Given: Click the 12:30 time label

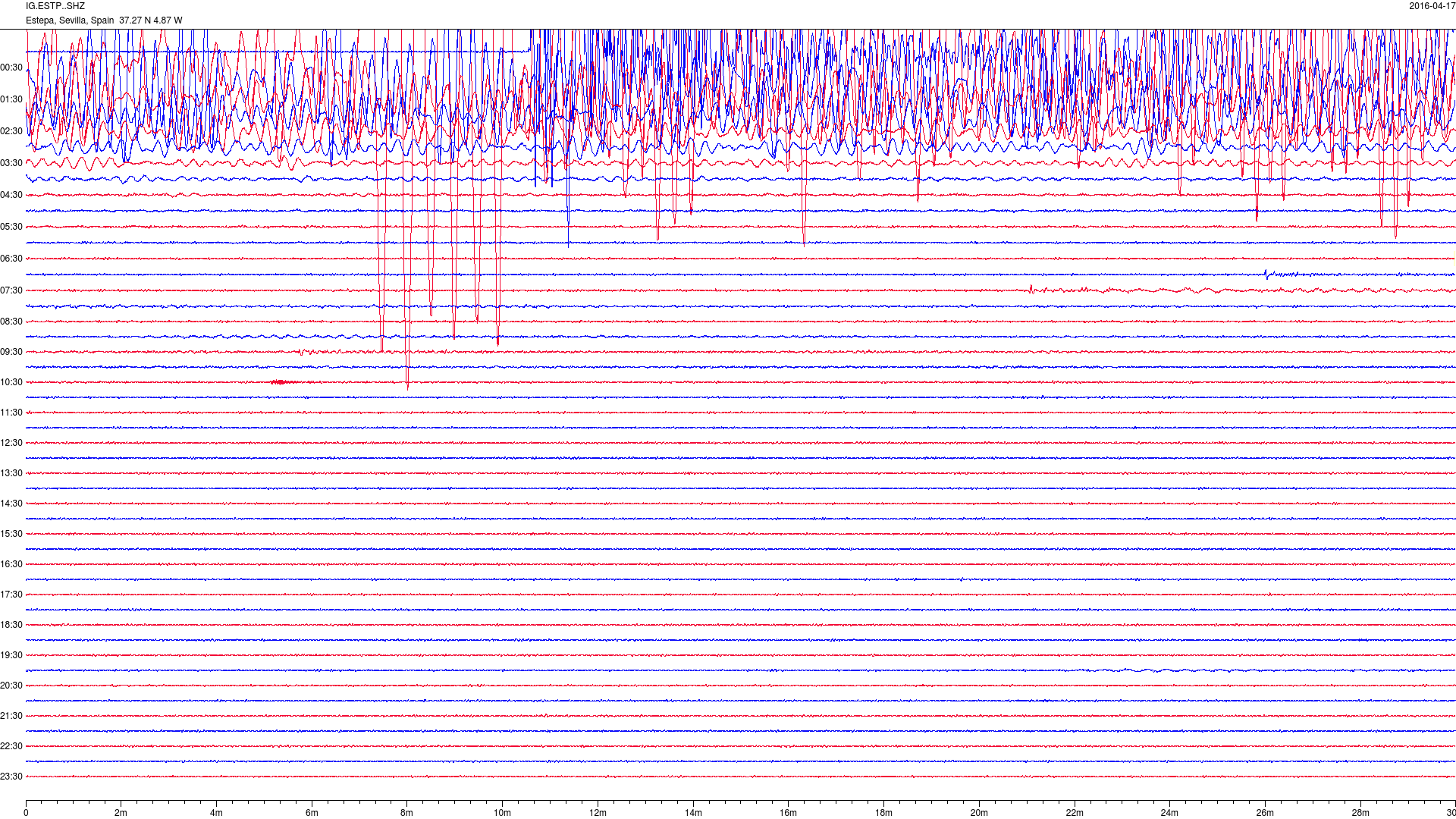Looking at the screenshot, I should 11,443.
